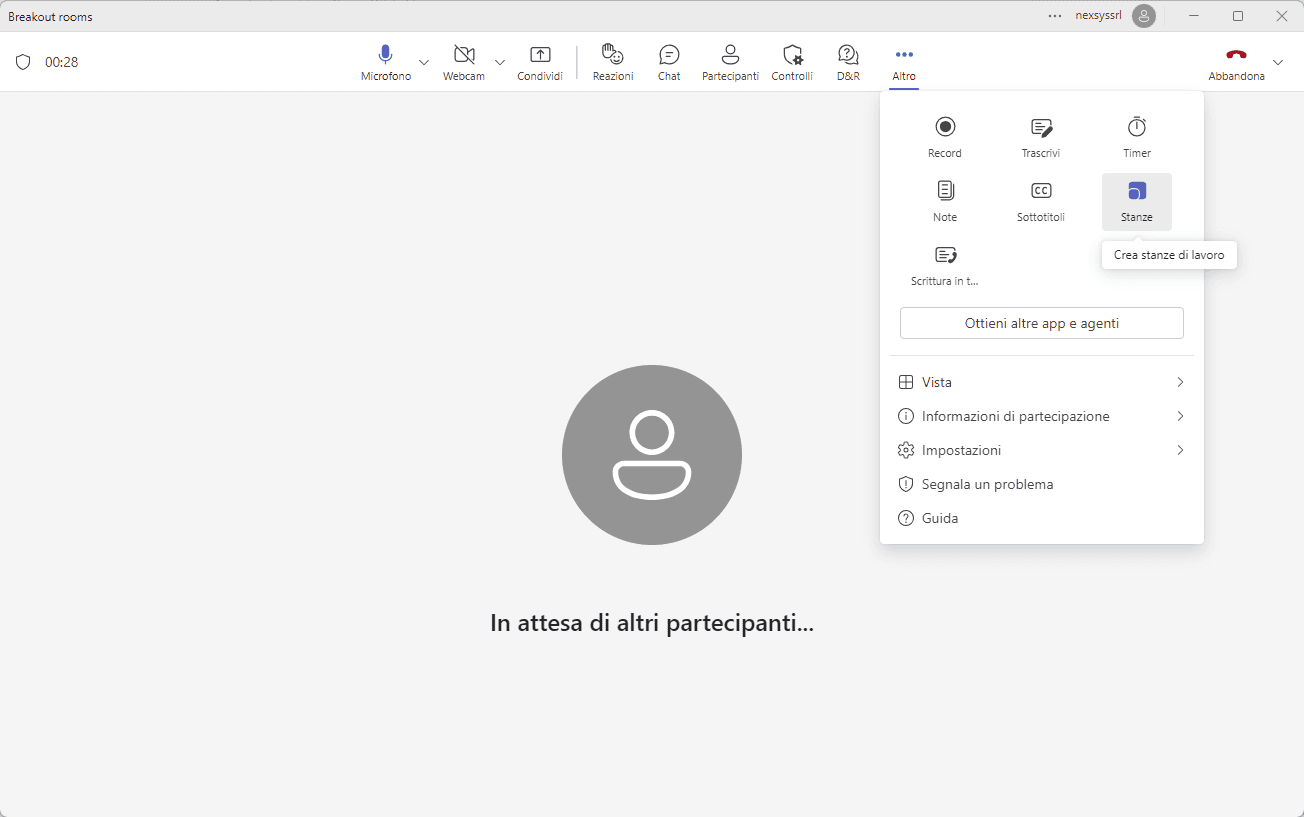Open the Timer tool
Image resolution: width=1304 pixels, height=817 pixels.
pos(1137,138)
